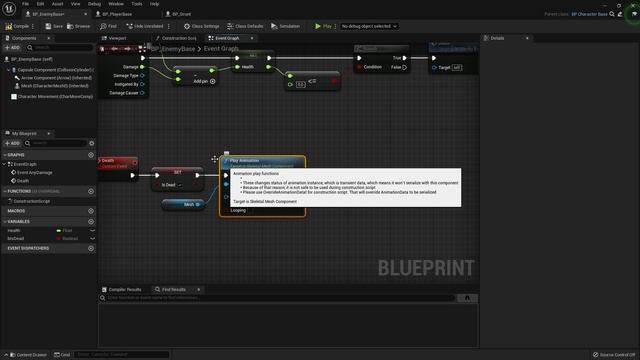
Task: Click Add button in Components panel
Action: (12, 48)
